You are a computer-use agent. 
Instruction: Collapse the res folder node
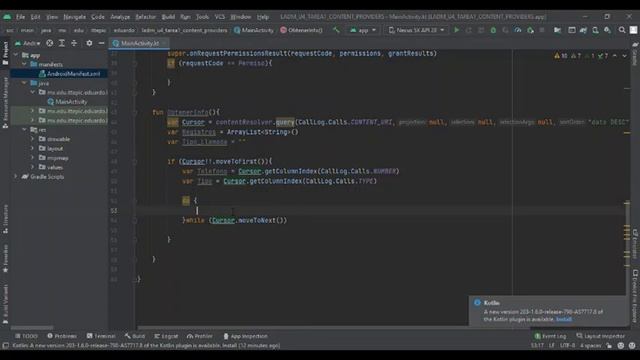24,130
